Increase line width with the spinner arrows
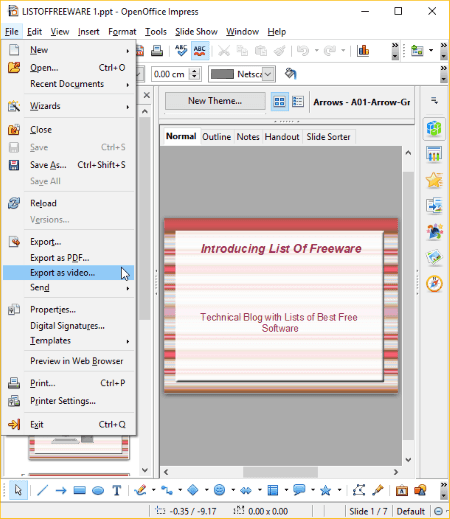 tap(194, 71)
